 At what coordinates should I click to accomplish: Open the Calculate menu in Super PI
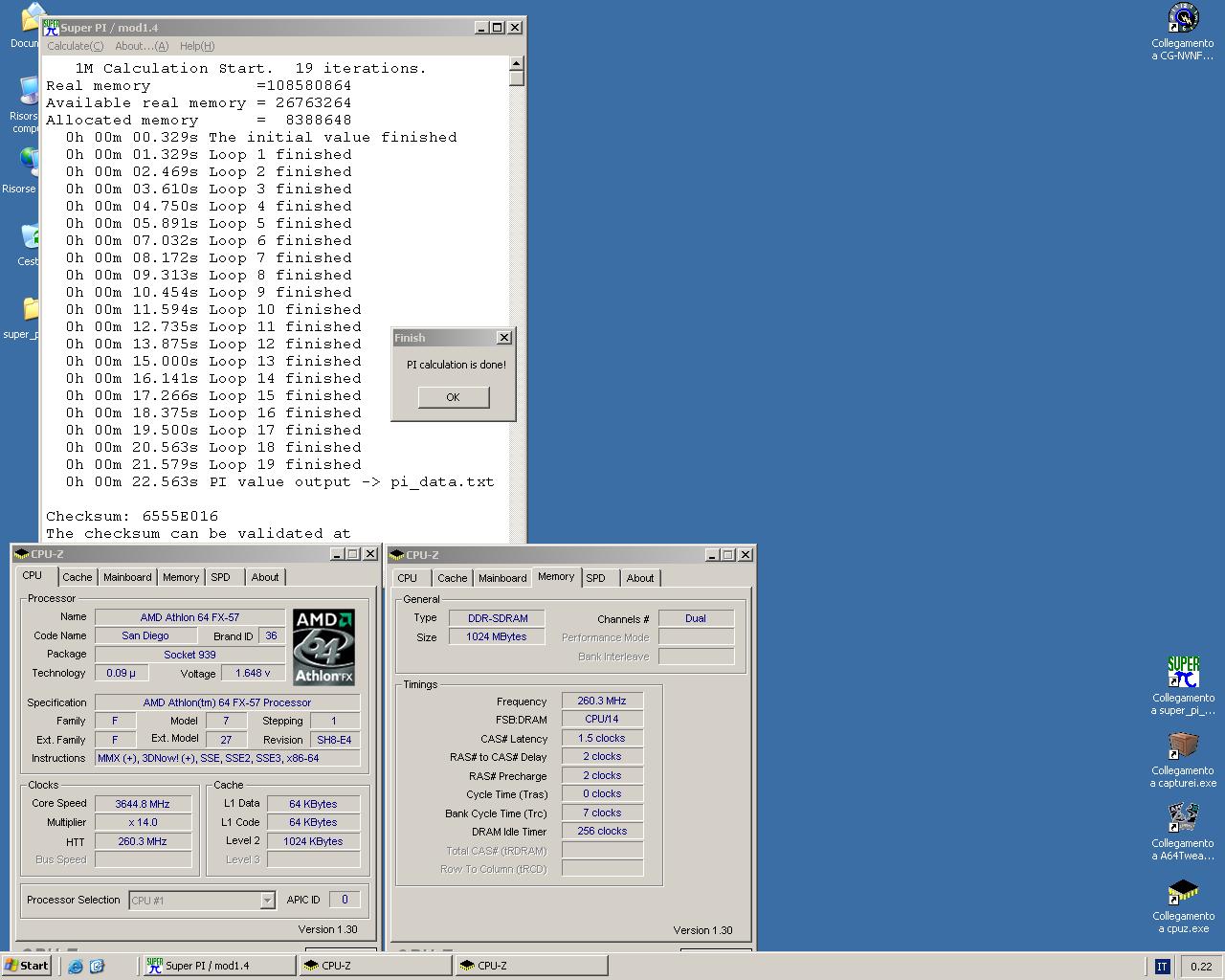click(x=75, y=46)
